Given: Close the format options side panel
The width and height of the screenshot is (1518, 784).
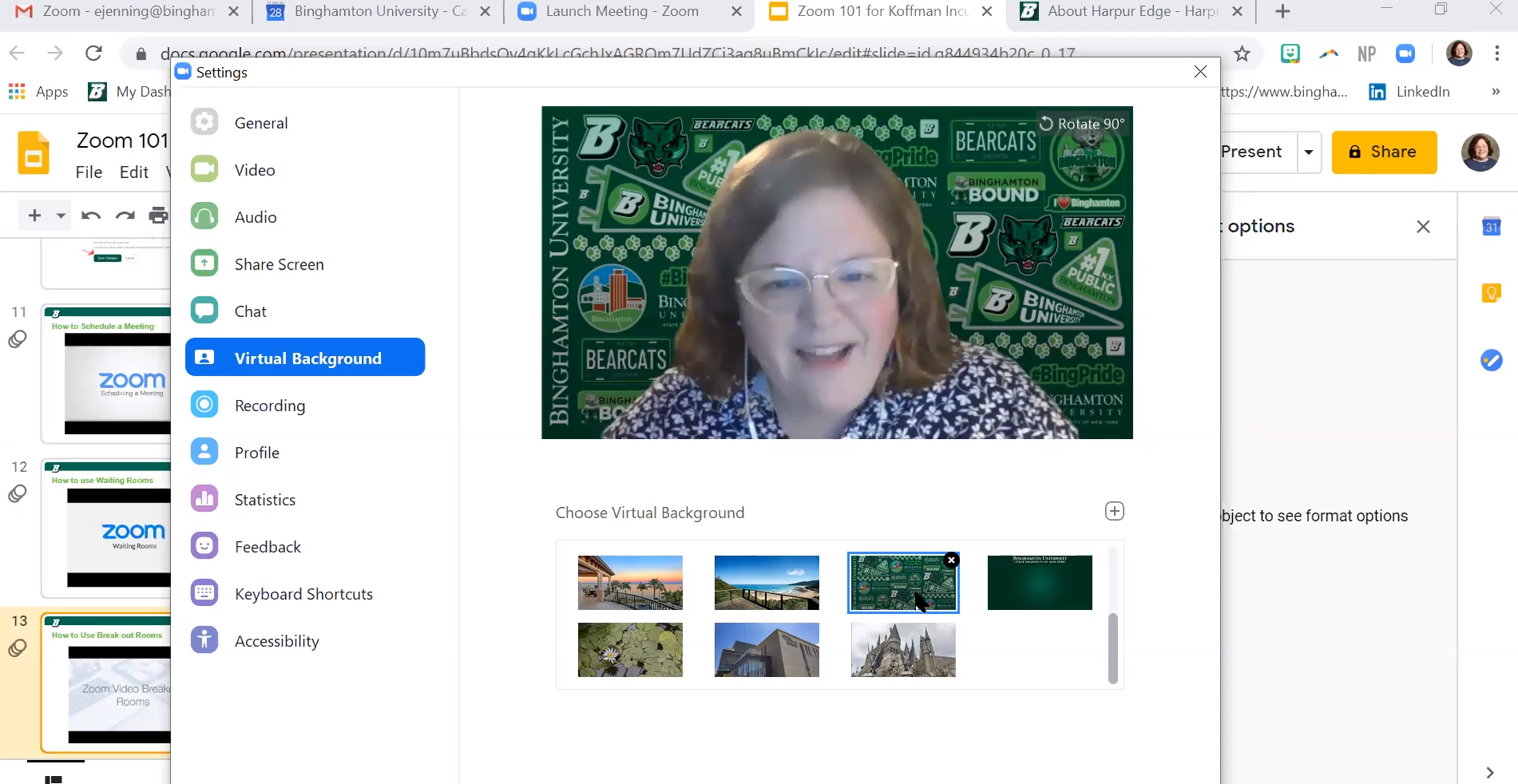Looking at the screenshot, I should 1423,227.
